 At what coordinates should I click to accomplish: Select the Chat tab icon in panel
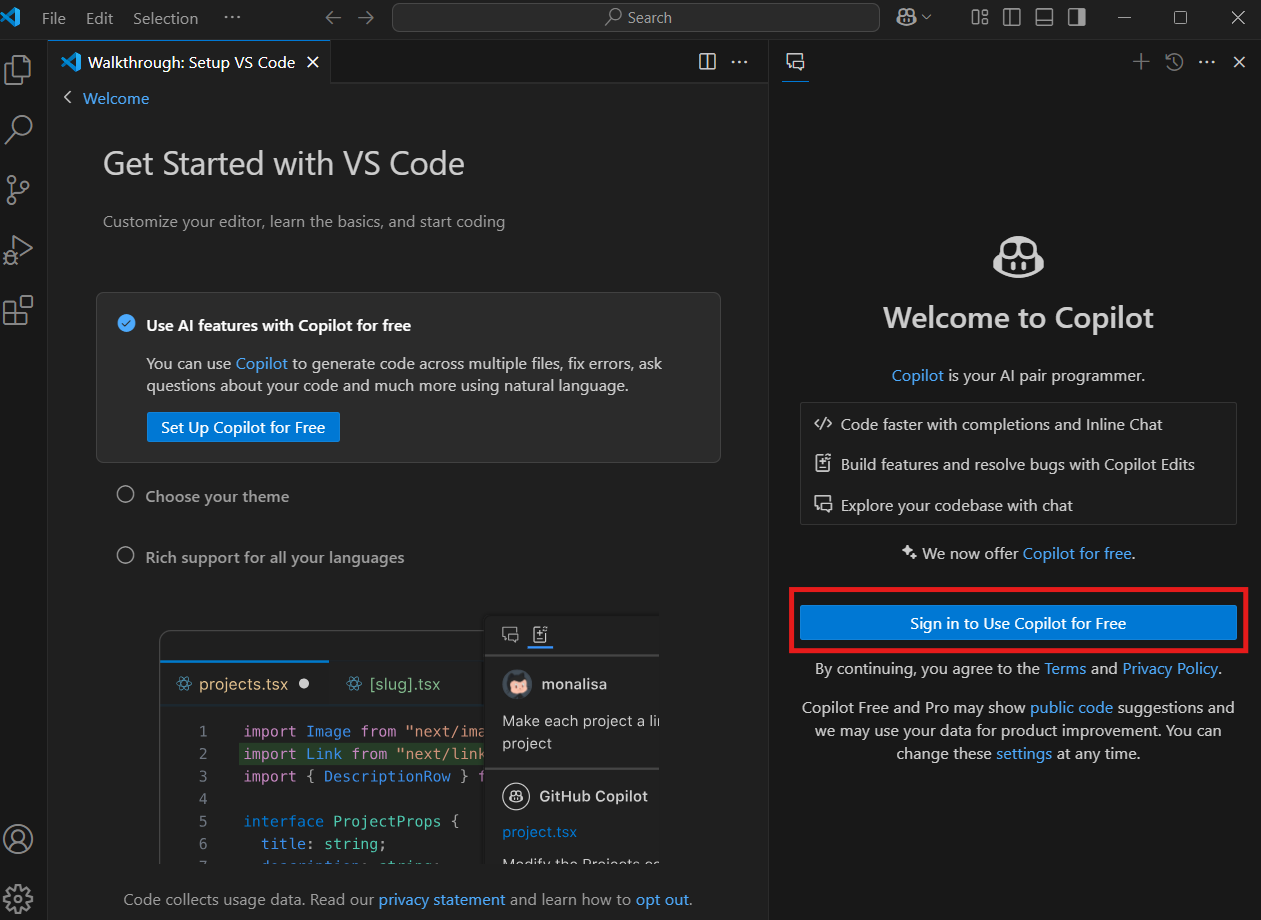(795, 62)
